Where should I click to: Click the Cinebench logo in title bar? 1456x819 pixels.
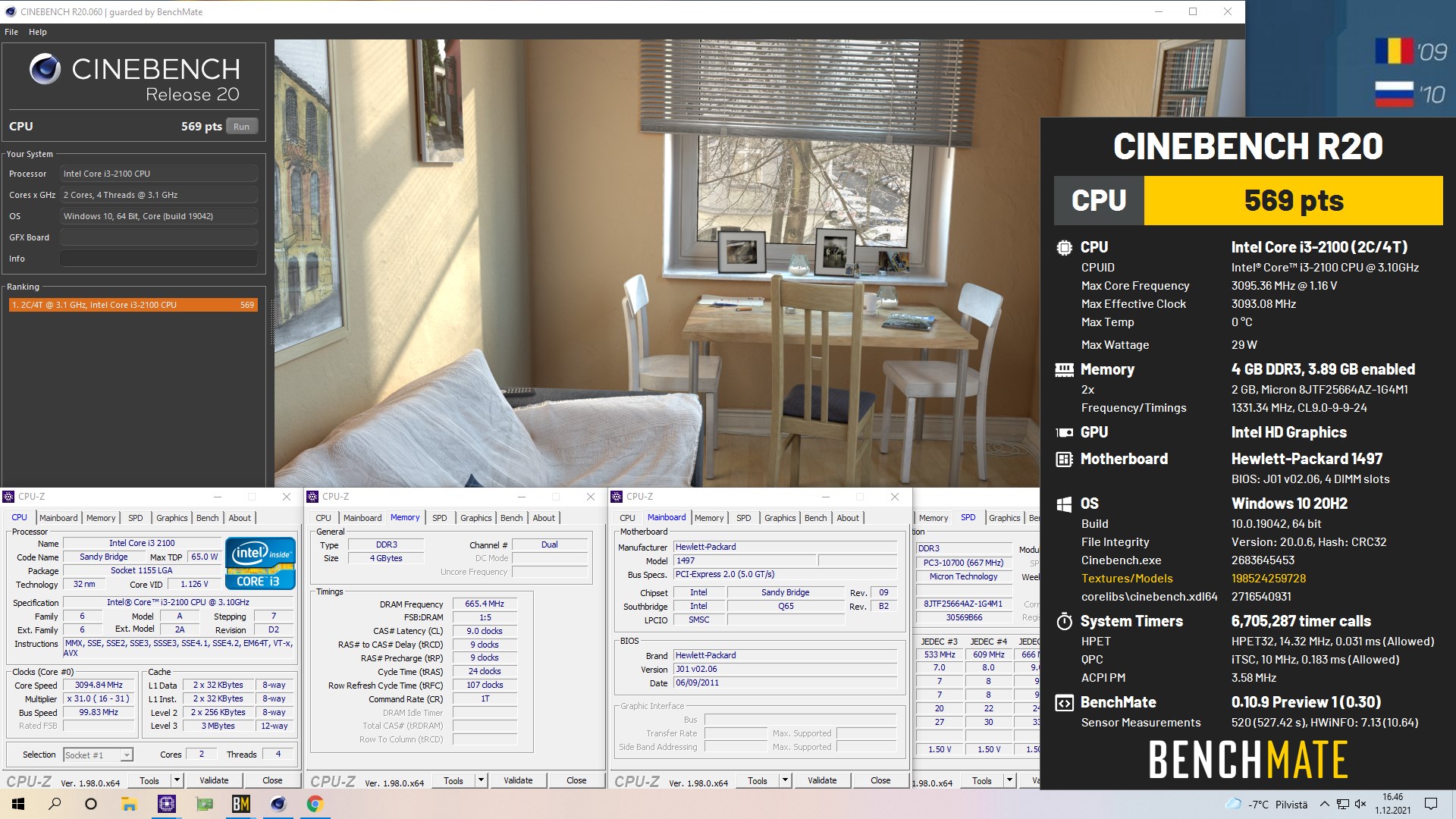[x=11, y=11]
